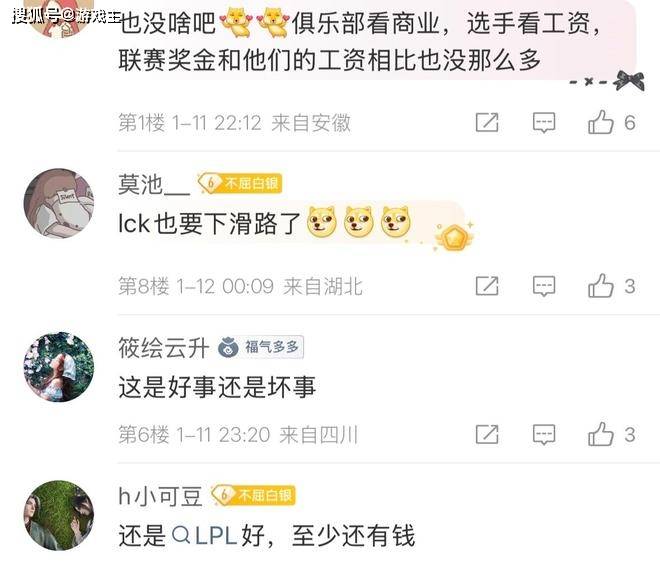Tap the 福气多多 badge
This screenshot has height=563, width=660.
click(261, 348)
